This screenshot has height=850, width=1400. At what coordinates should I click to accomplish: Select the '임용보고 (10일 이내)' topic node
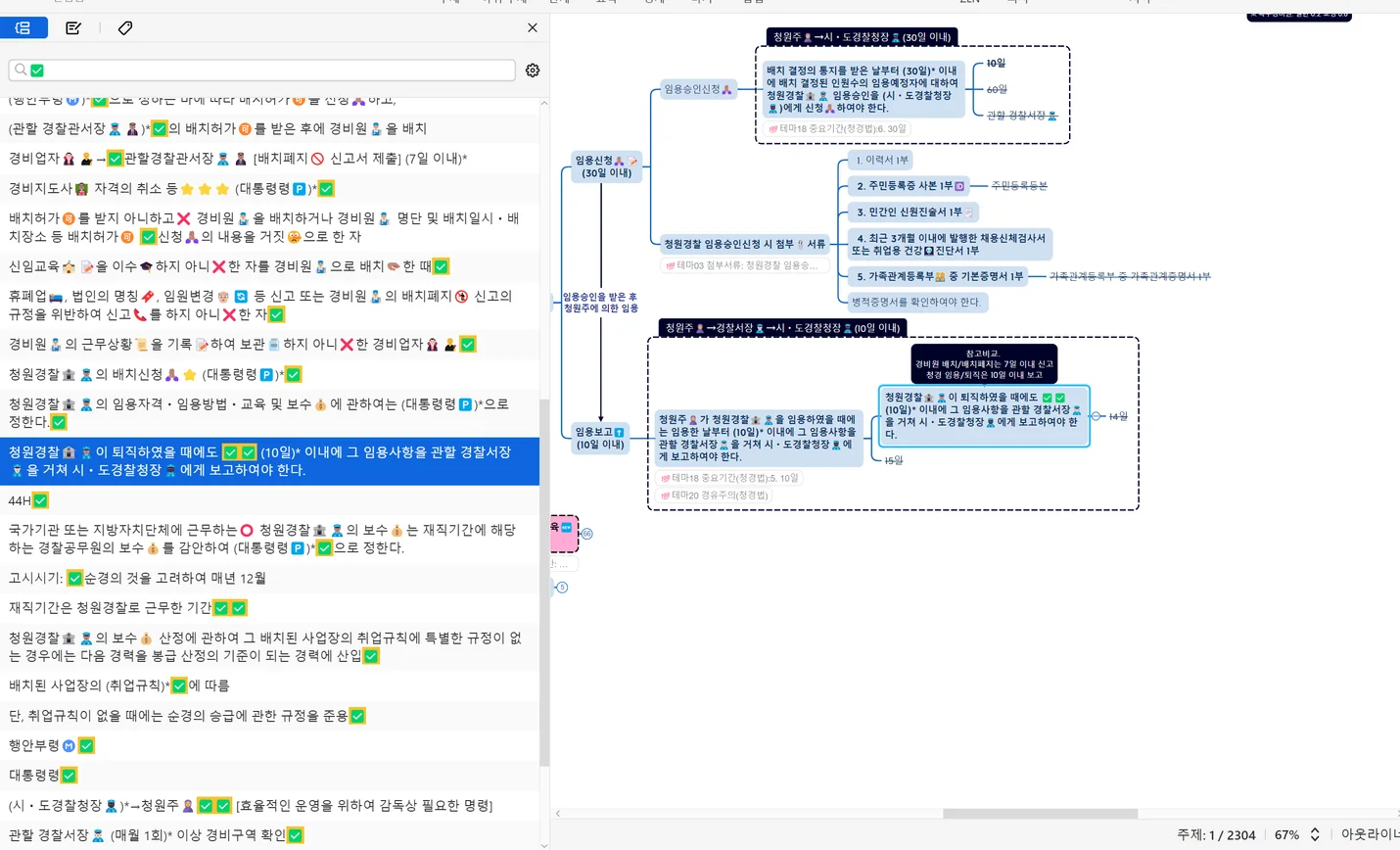pyautogui.click(x=594, y=438)
